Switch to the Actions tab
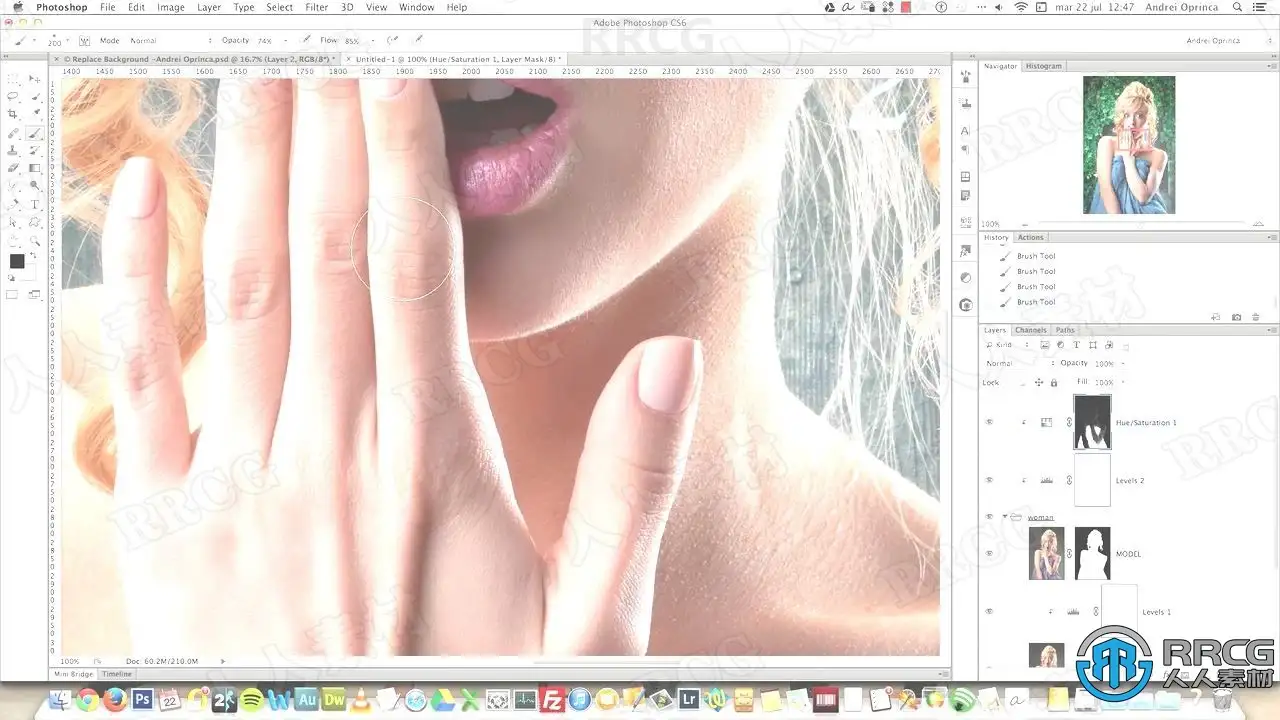This screenshot has width=1280, height=720. pos(1030,237)
